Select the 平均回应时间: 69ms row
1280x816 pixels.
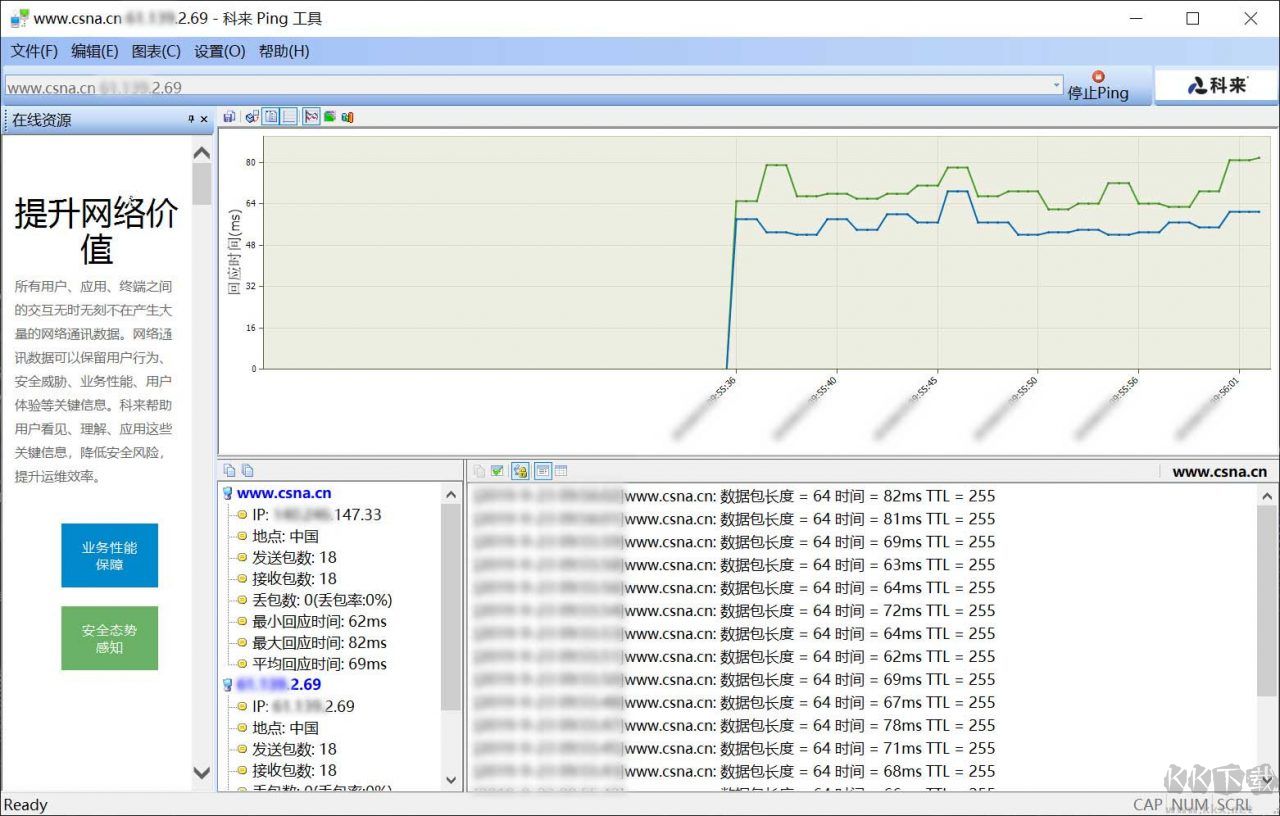(319, 664)
